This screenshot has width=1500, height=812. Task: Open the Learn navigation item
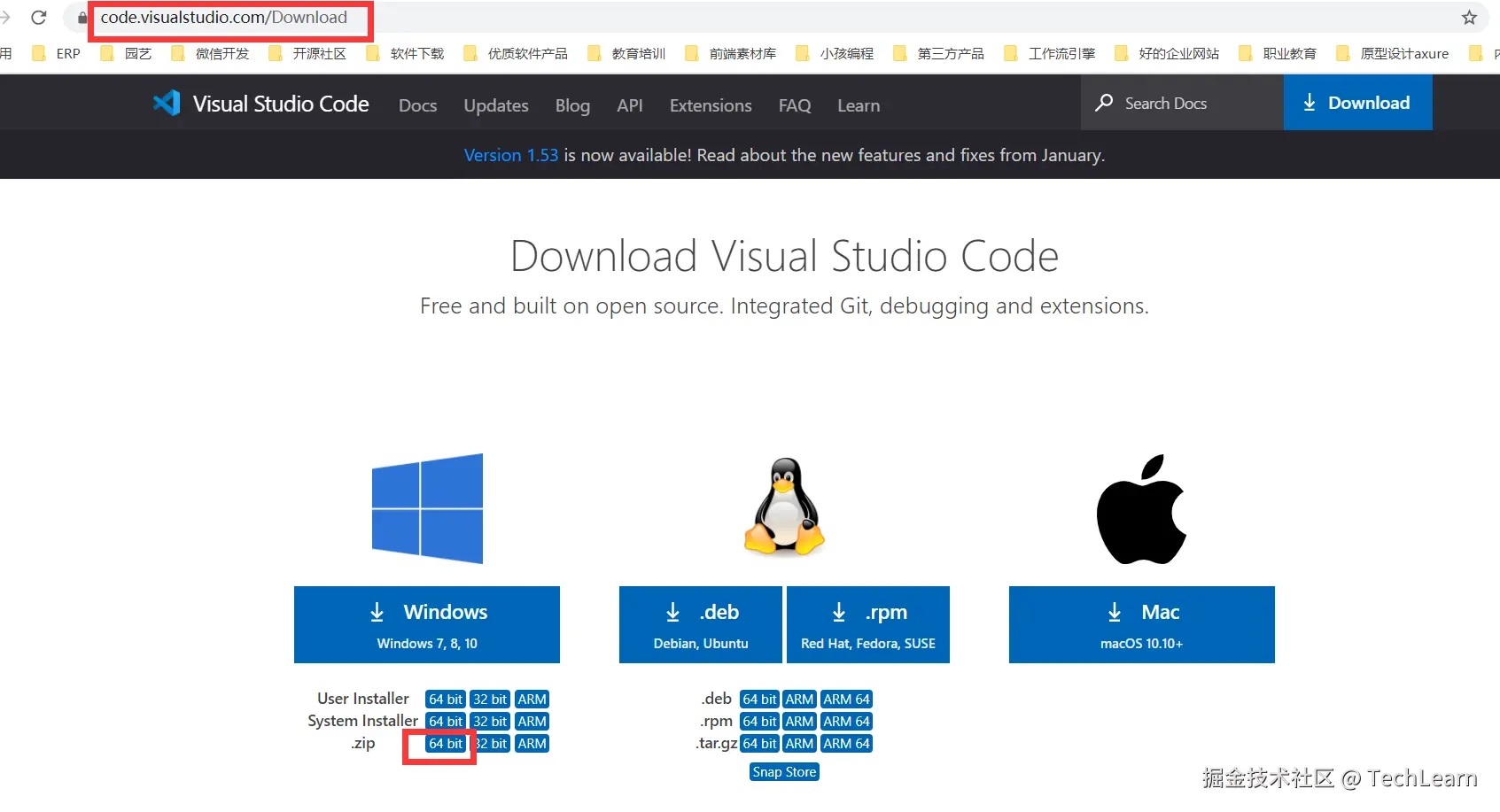859,105
